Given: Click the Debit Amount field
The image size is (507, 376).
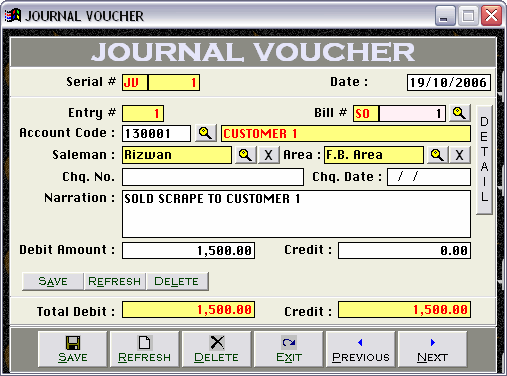Looking at the screenshot, I should coord(189,251).
